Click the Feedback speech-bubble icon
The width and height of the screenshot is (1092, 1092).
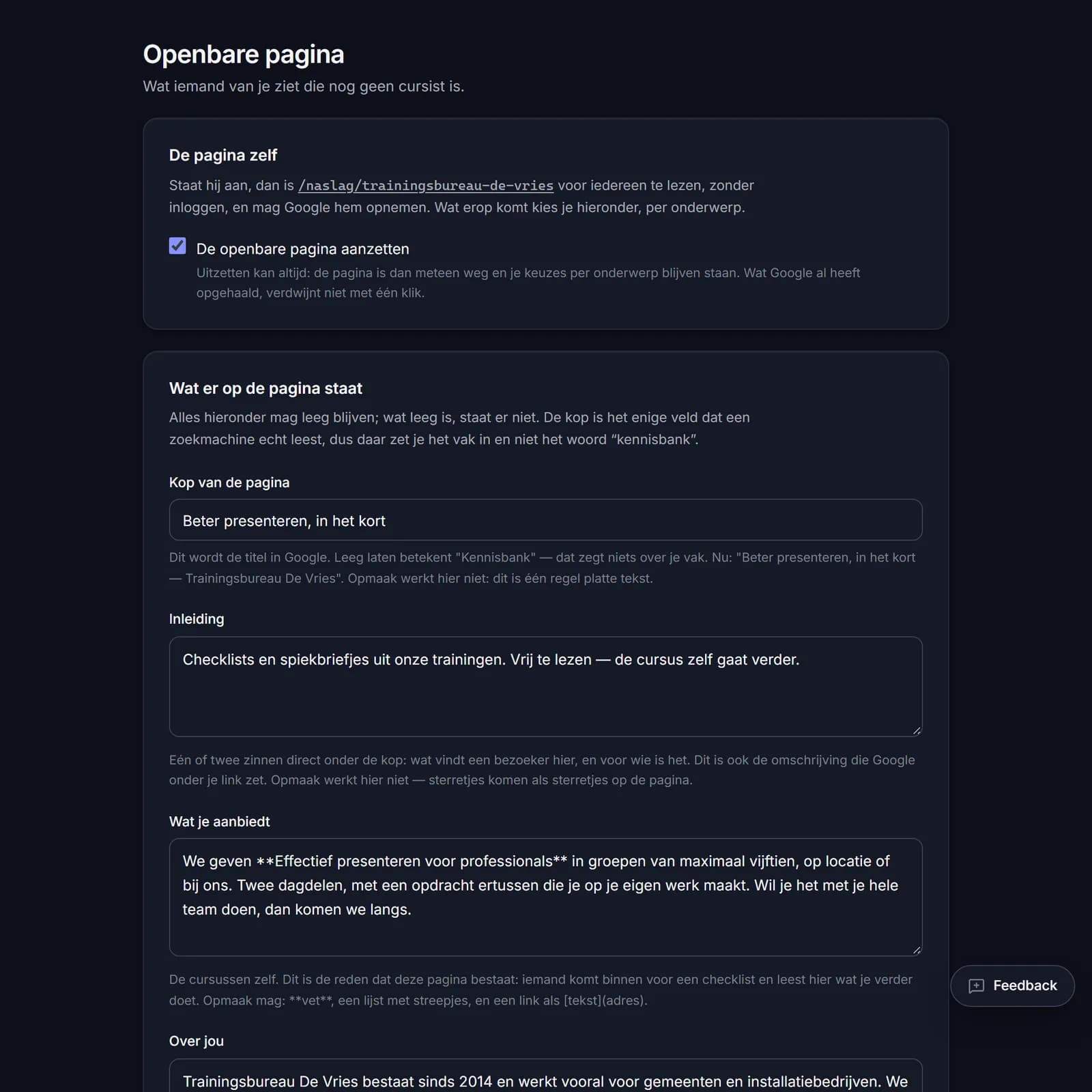(x=976, y=986)
